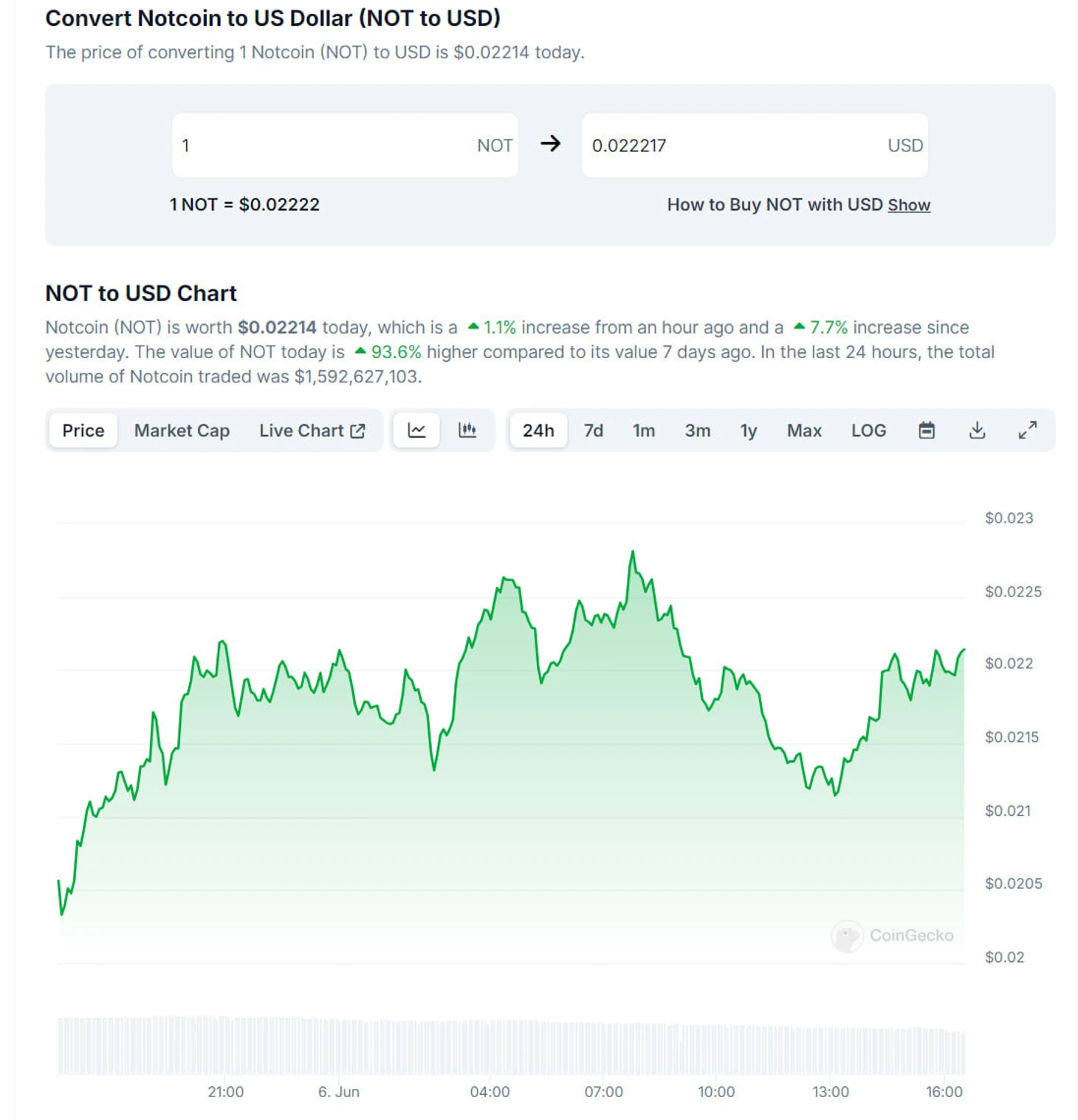Switch to the Price tab
Viewport: 1078px width, 1120px height.
pos(83,430)
